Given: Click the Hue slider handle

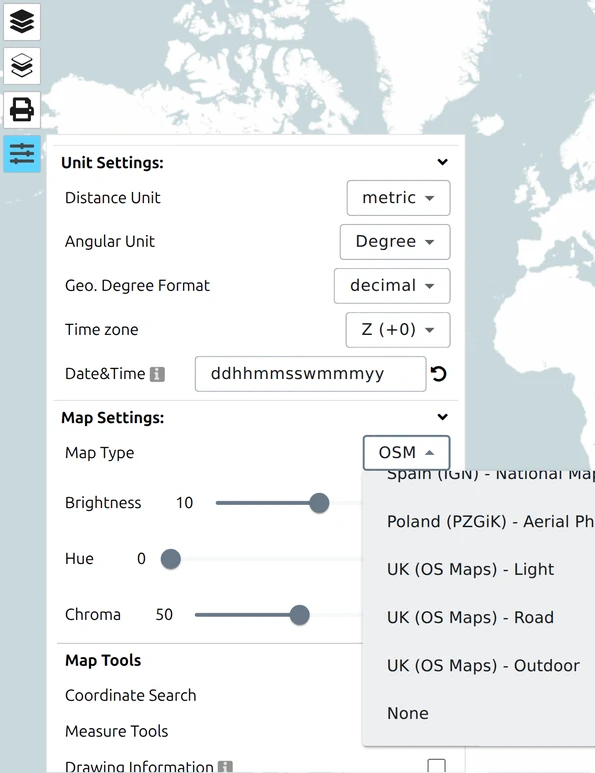Looking at the screenshot, I should tap(171, 559).
